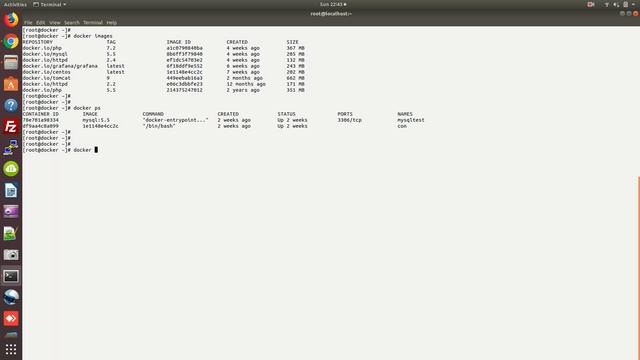Click the 'mysqltest' container name
This screenshot has height=360, width=640.
pos(411,120)
